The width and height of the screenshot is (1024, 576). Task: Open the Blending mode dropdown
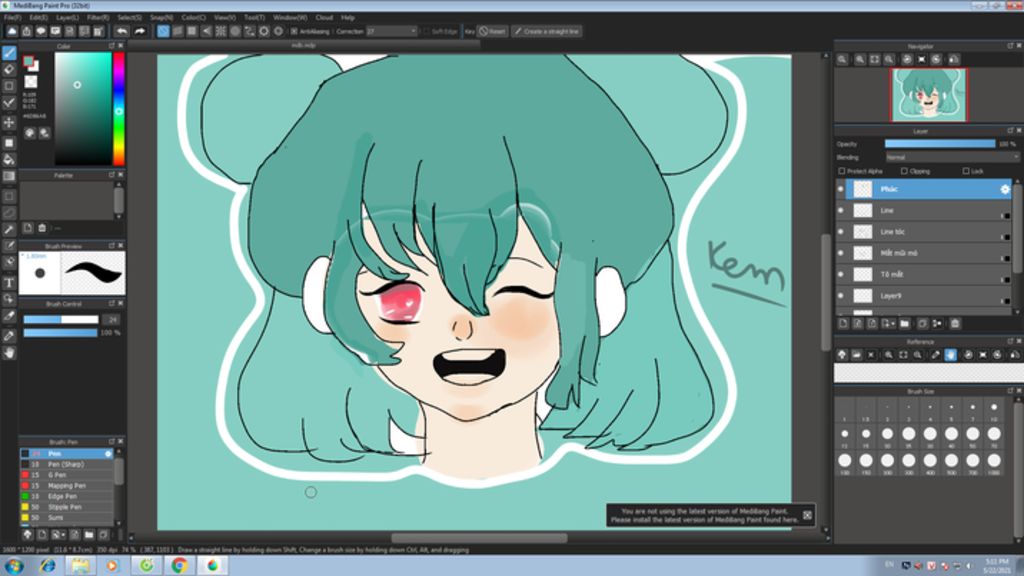(x=952, y=157)
